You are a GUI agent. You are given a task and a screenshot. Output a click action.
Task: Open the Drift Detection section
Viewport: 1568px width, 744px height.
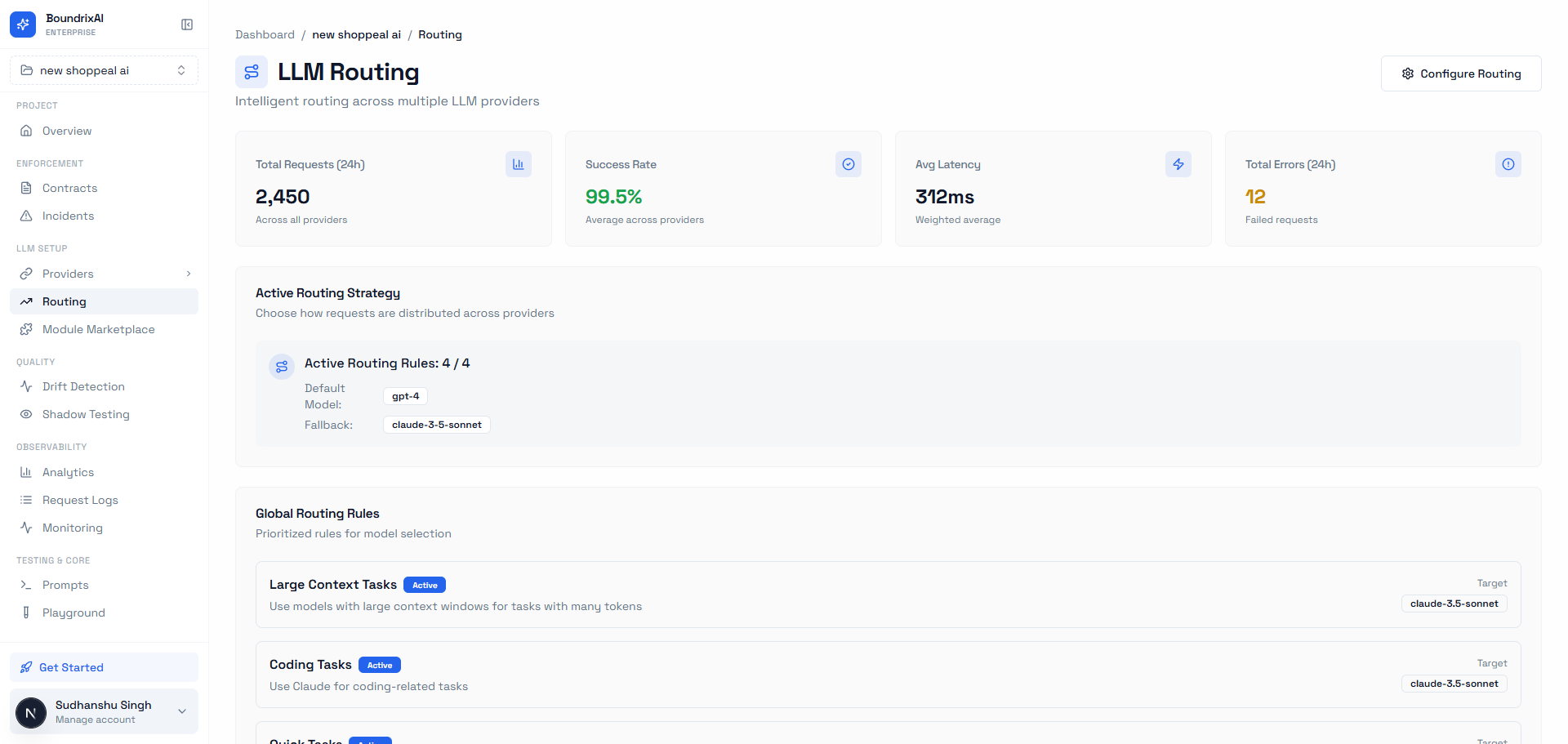pos(83,385)
